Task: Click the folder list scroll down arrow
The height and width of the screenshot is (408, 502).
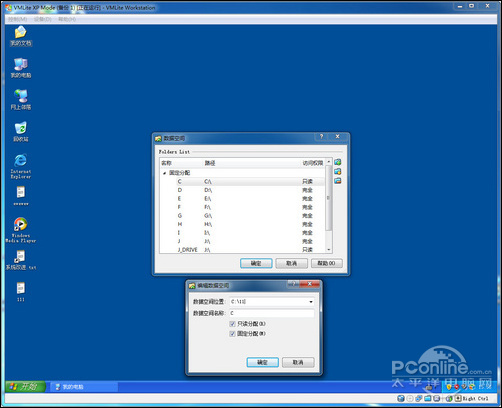Action: coord(329,250)
